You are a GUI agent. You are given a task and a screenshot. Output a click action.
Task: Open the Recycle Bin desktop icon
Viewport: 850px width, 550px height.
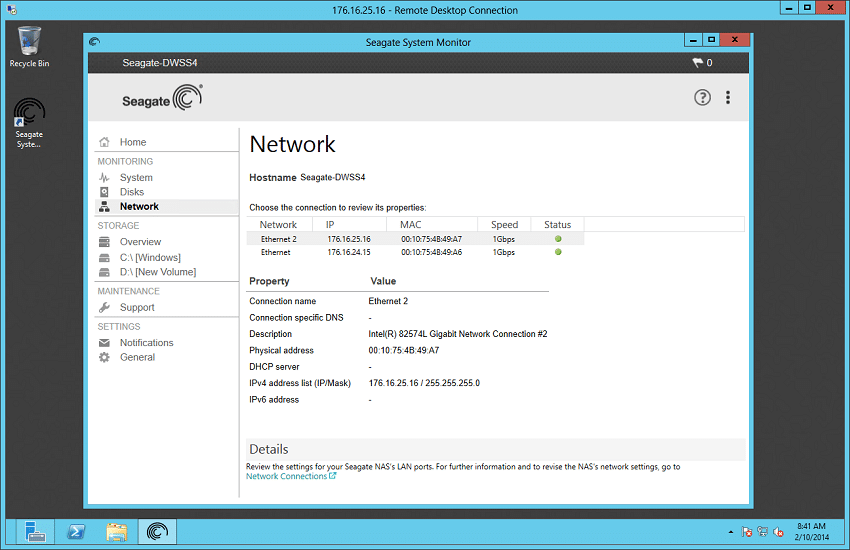(x=29, y=47)
